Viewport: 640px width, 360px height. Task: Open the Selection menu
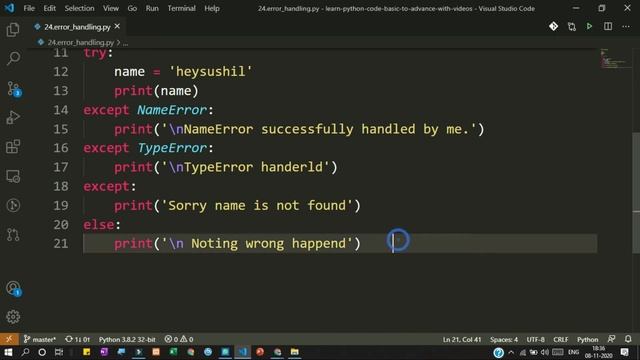click(x=79, y=8)
